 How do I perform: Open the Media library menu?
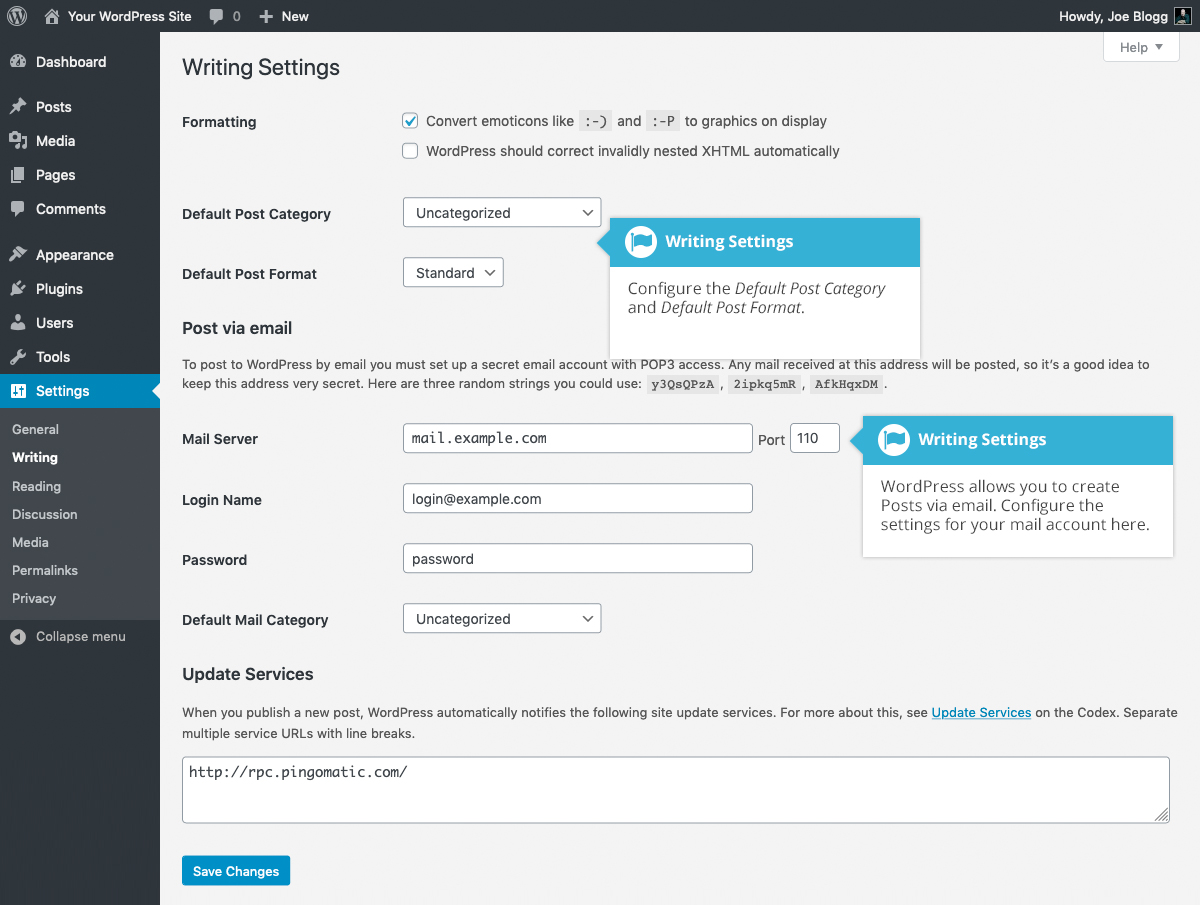80,141
